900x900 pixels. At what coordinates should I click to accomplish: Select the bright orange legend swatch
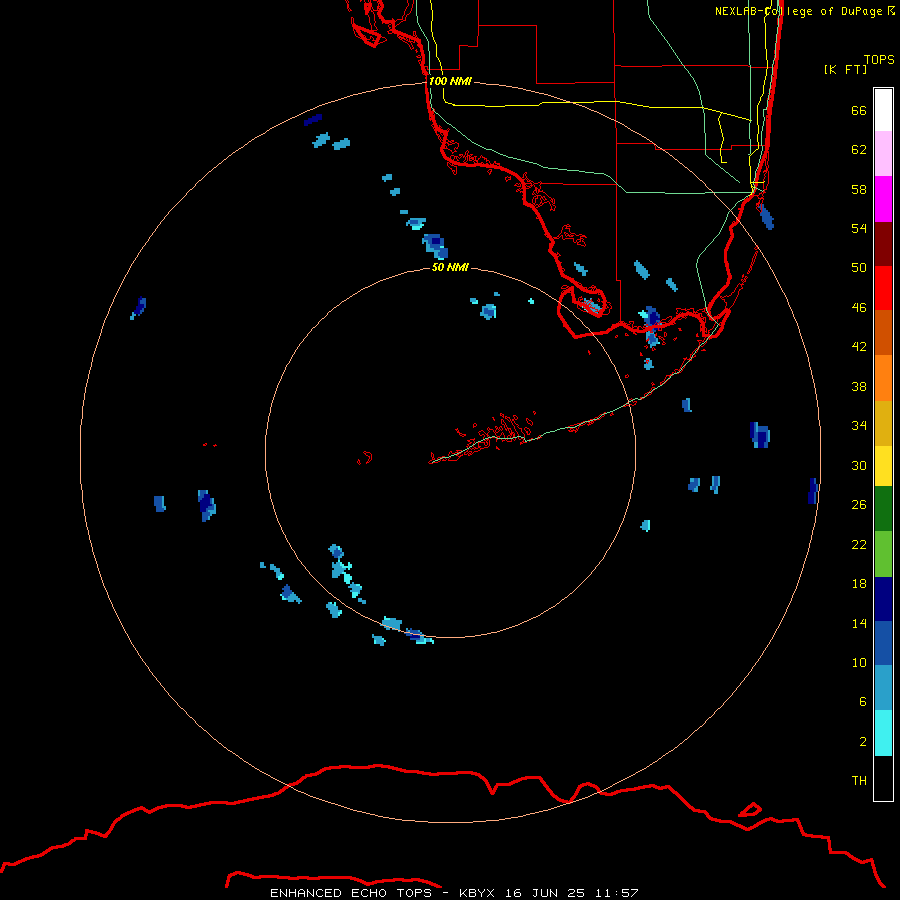883,378
